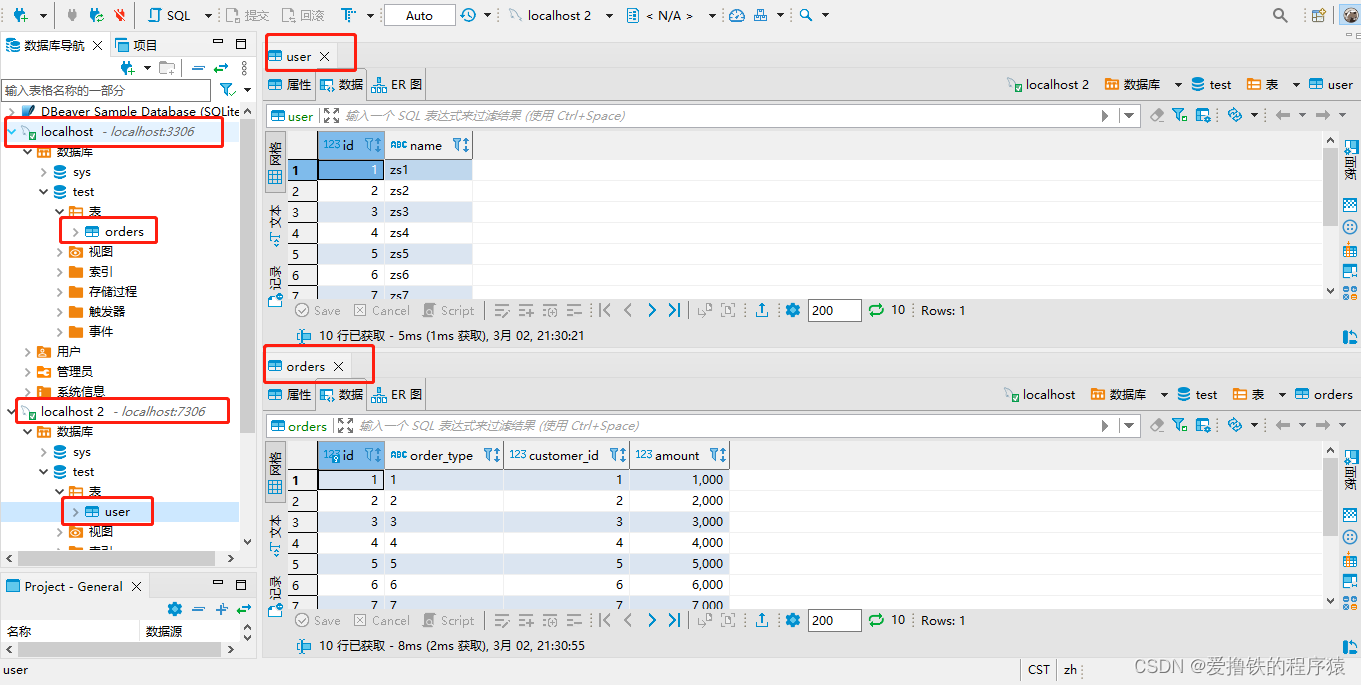
Task: Open ER 图 tab in orders editor
Action: 397,395
